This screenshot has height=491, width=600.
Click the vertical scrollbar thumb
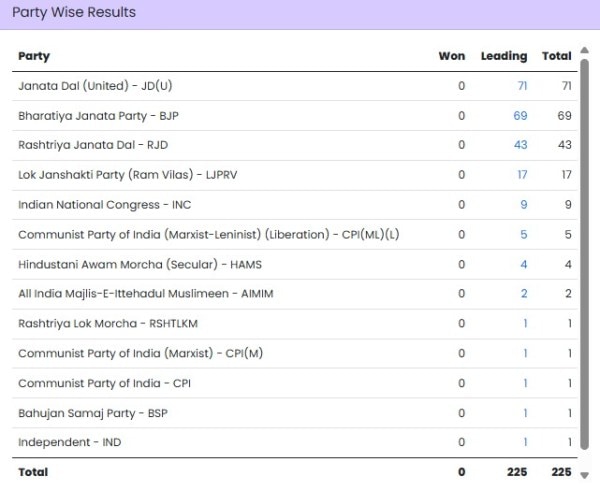[584, 254]
